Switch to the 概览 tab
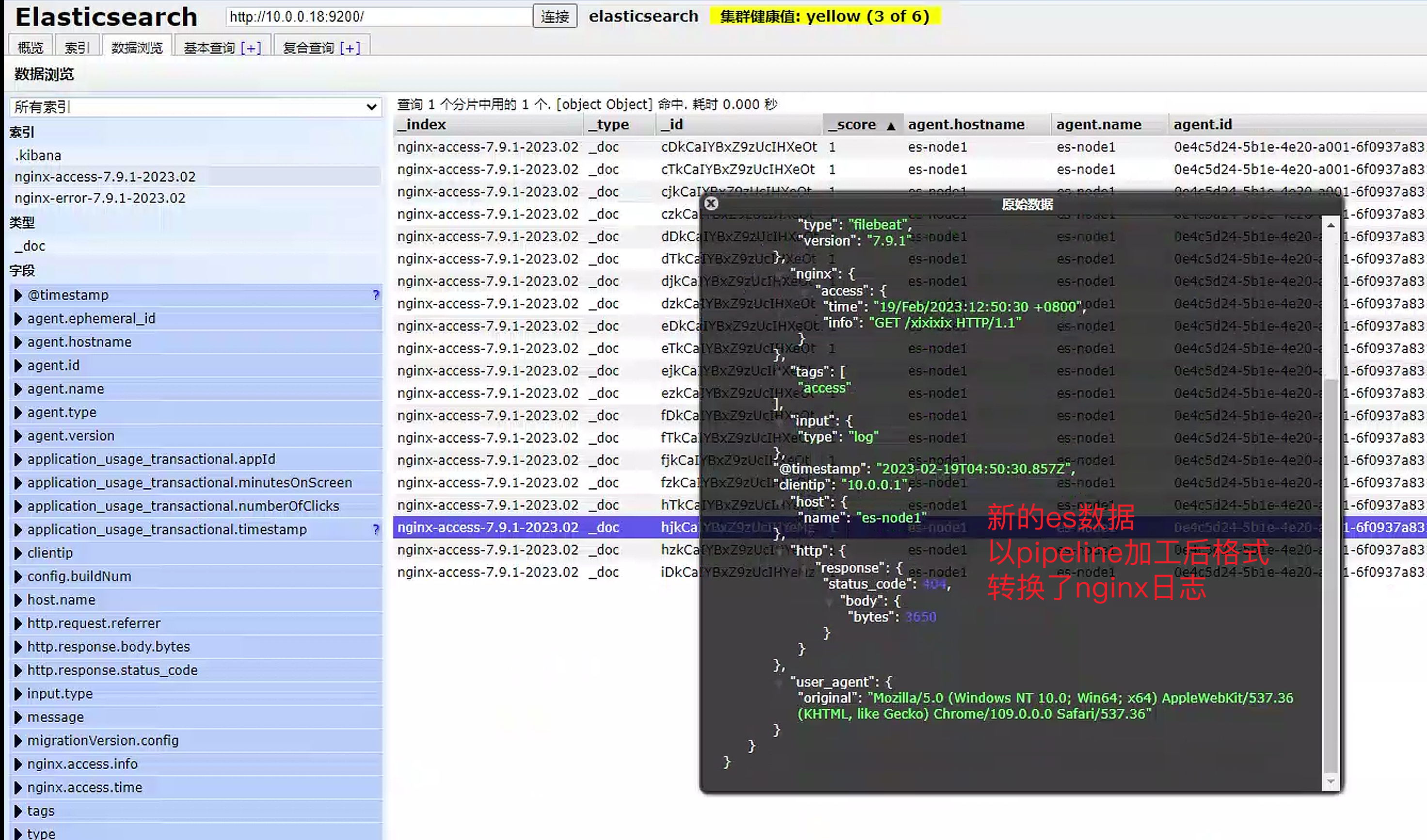The image size is (1427, 840). point(30,47)
